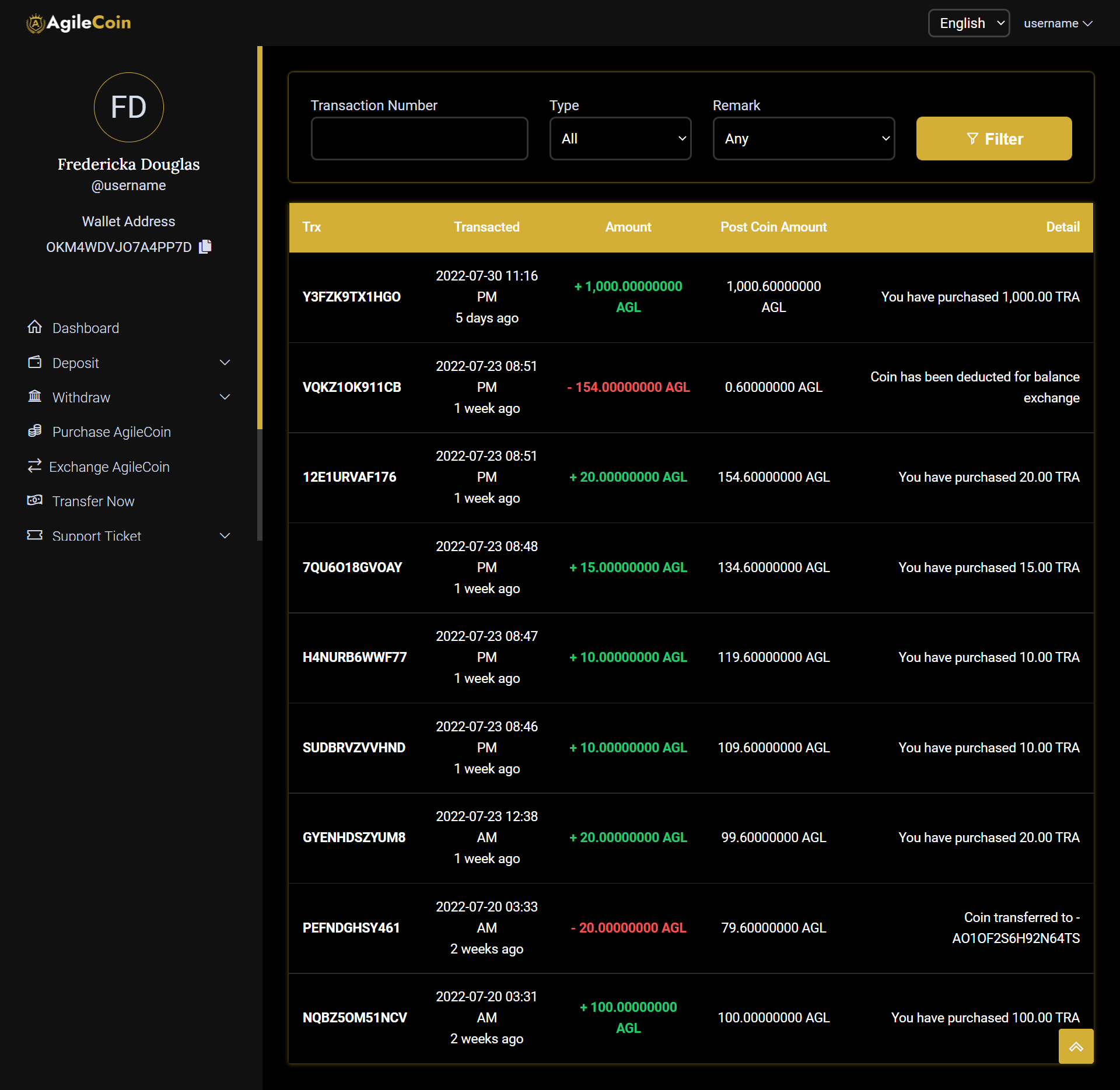Click the Support Ticket icon
The height and width of the screenshot is (1090, 1120).
[x=35, y=535]
